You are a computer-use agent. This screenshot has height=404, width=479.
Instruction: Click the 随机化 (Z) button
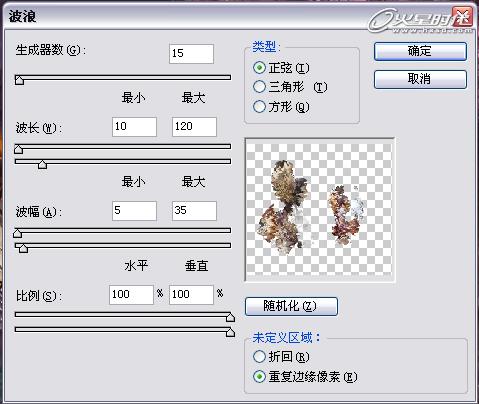pyautogui.click(x=291, y=306)
